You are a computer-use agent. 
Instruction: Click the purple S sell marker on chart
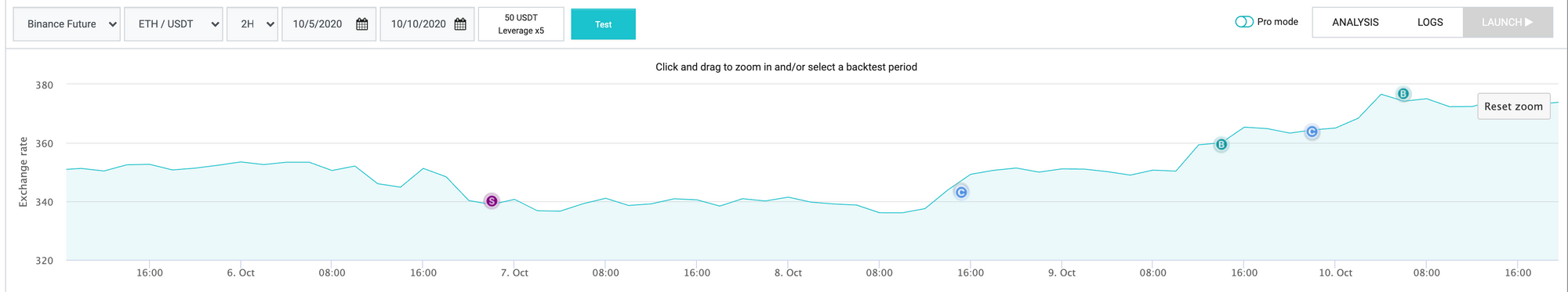[x=492, y=201]
